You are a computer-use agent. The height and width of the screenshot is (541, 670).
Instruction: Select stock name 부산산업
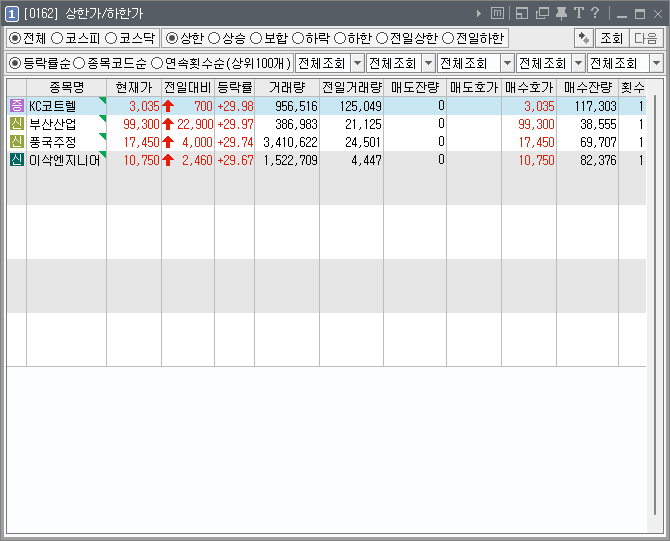[x=52, y=124]
